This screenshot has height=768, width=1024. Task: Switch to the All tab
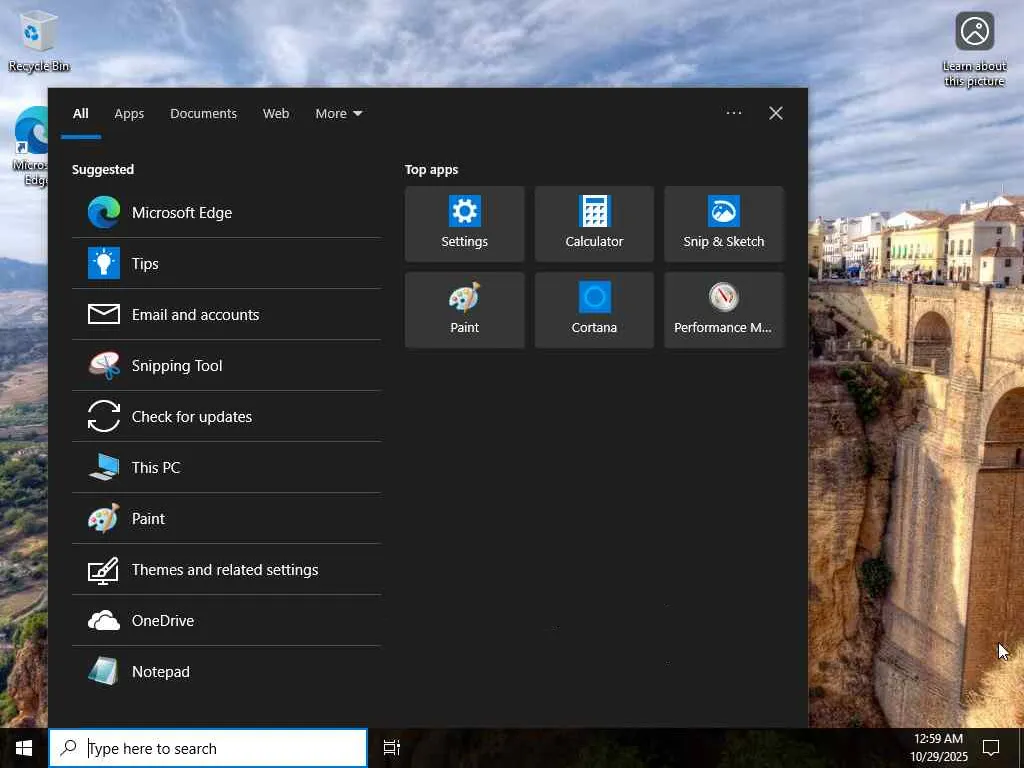click(x=80, y=114)
